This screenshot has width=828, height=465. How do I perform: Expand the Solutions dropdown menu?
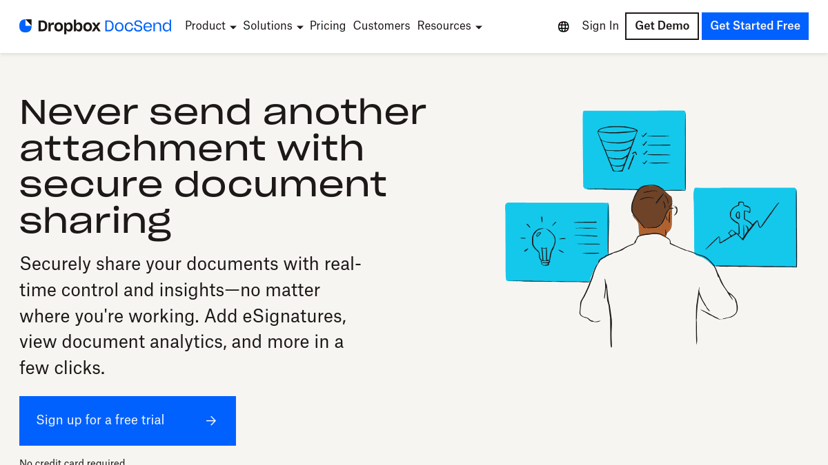pos(273,26)
